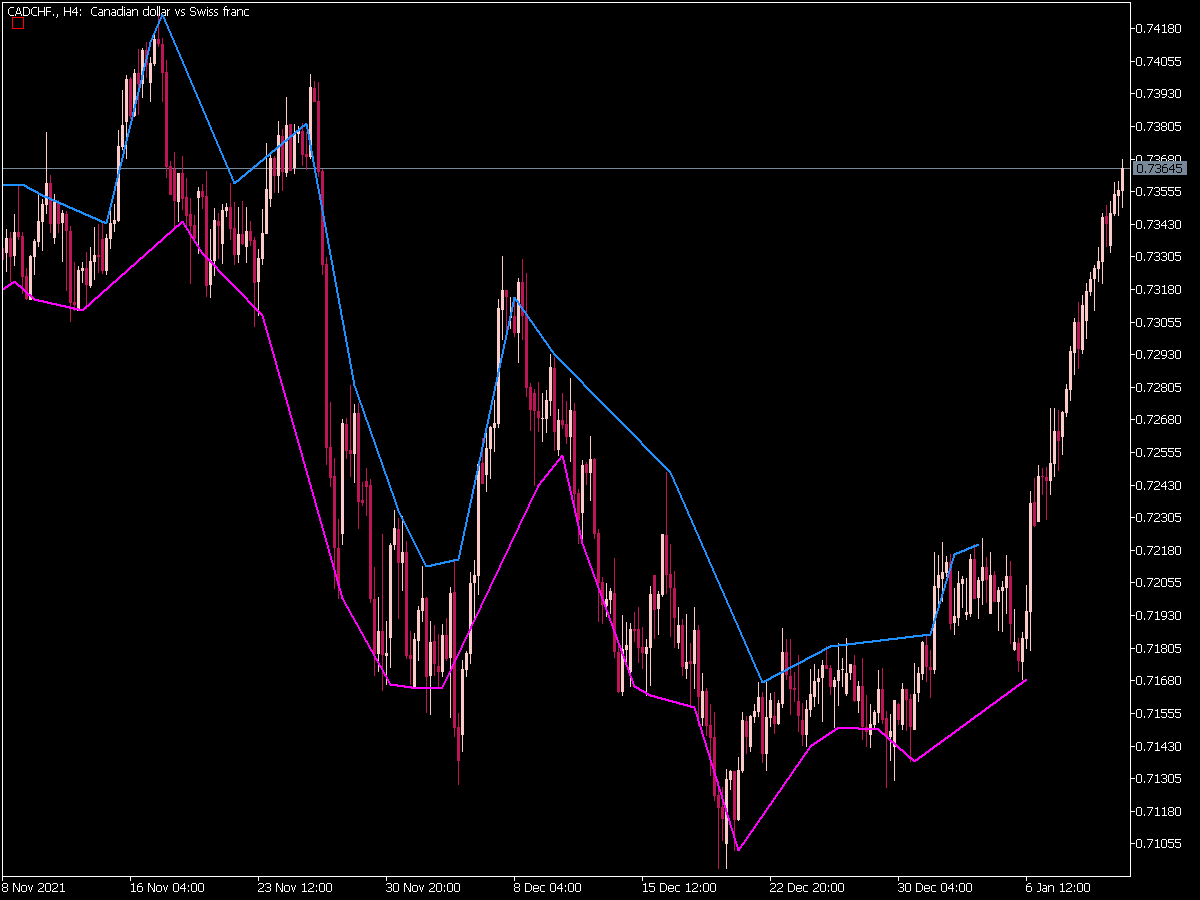Click the 0.73805 price axis label

coord(1160,127)
